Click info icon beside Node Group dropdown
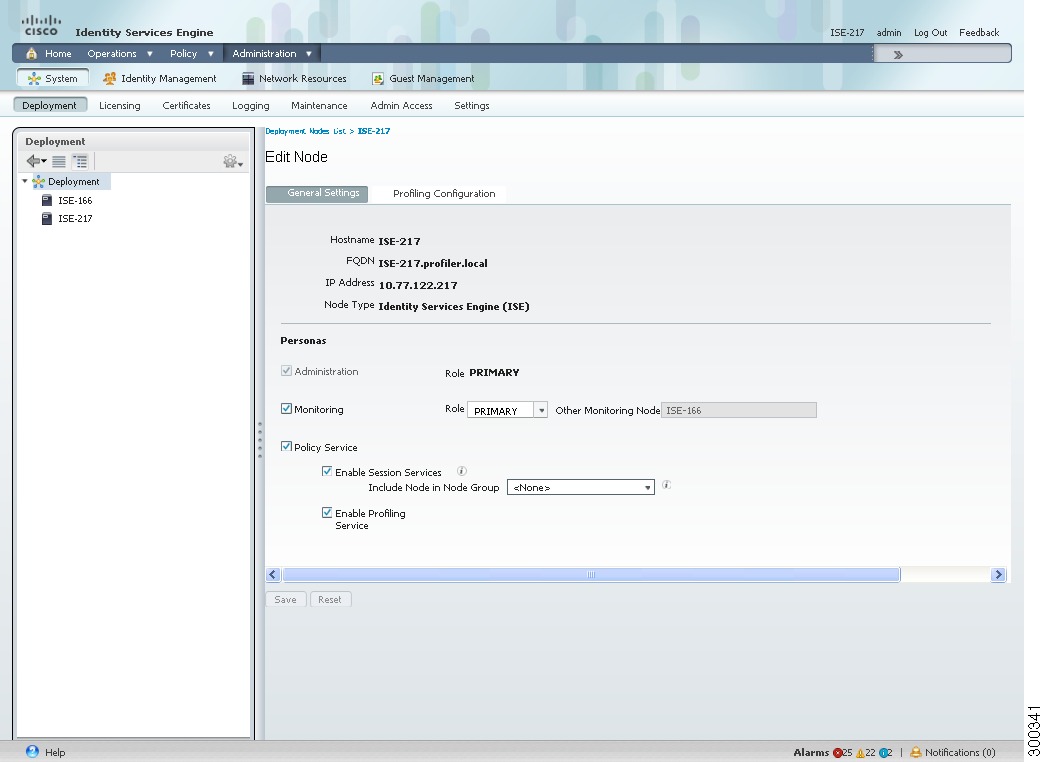This screenshot has height=762, width=1044. coord(666,485)
